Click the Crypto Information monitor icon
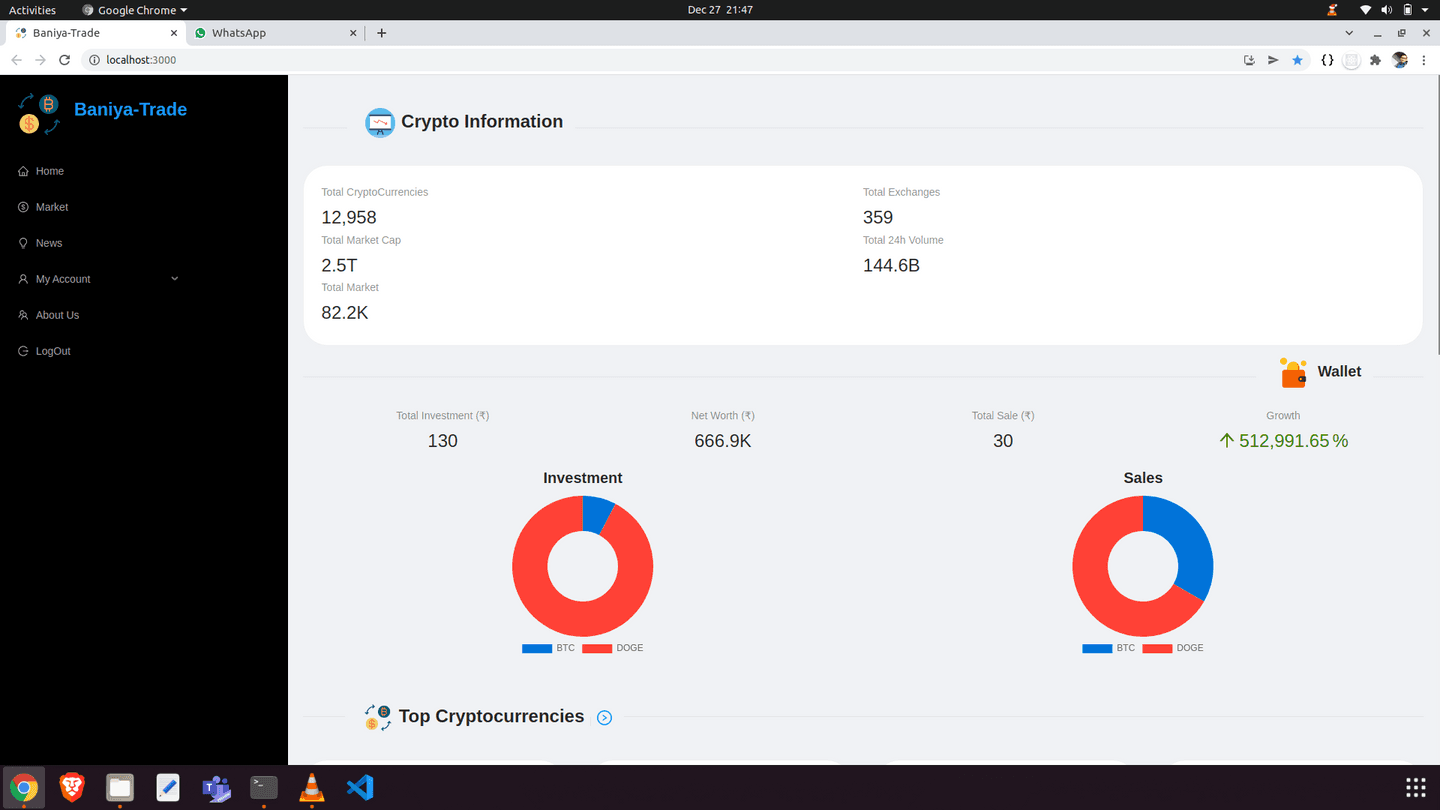The width and height of the screenshot is (1440, 810). [380, 122]
